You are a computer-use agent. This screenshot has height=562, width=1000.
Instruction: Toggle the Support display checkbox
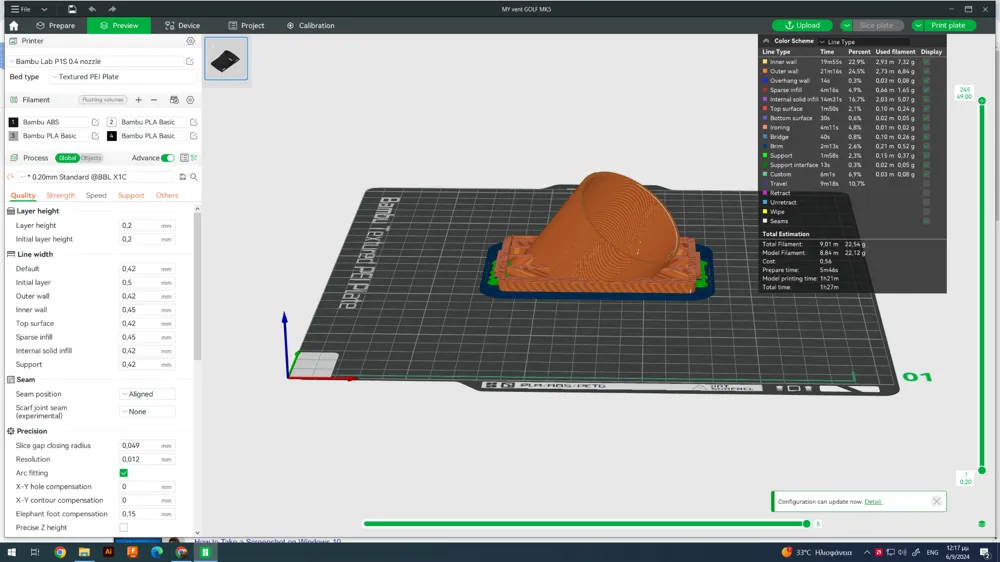[926, 156]
